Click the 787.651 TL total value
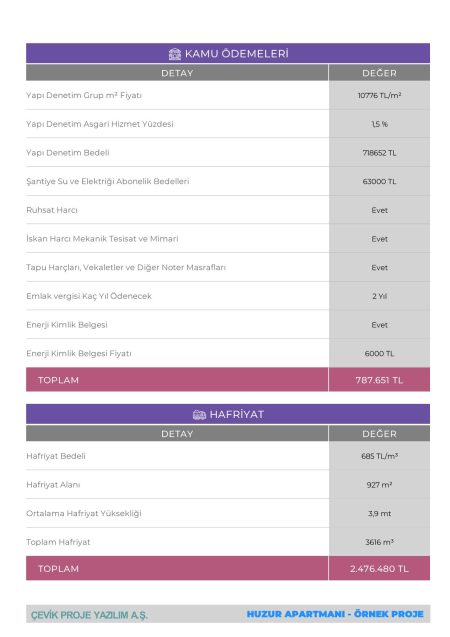Viewport: 450px width, 637px height. [x=379, y=380]
